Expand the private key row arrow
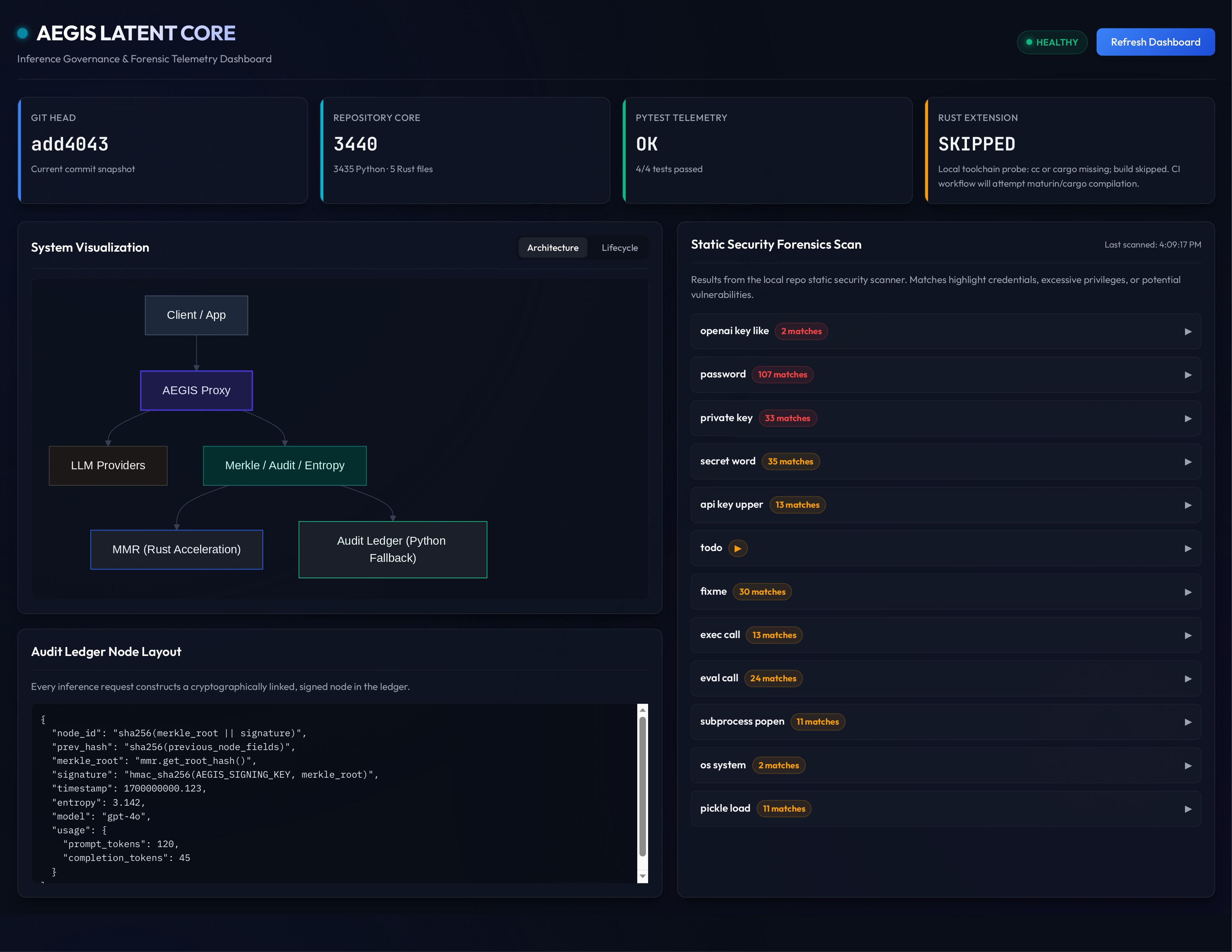 tap(1188, 419)
